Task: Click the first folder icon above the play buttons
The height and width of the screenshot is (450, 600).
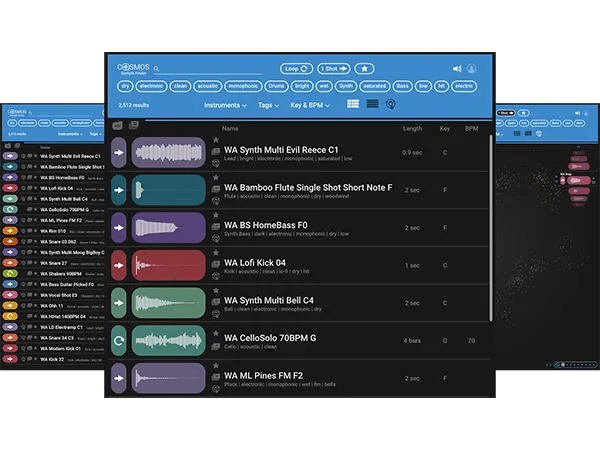Action: [x=117, y=125]
